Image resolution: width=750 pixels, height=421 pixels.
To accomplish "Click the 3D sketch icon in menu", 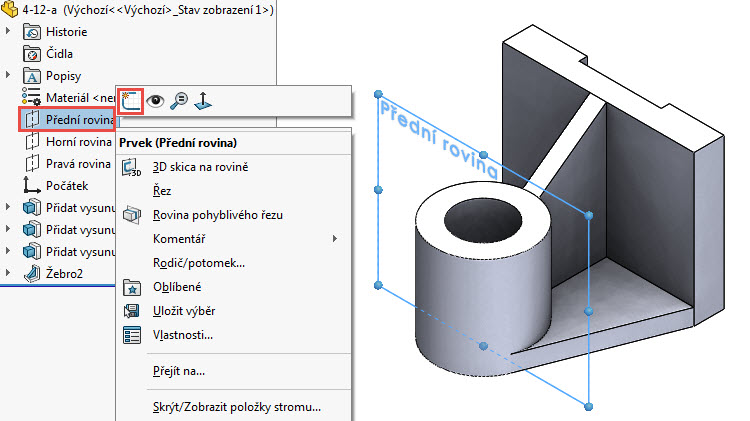I will pyautogui.click(x=132, y=167).
